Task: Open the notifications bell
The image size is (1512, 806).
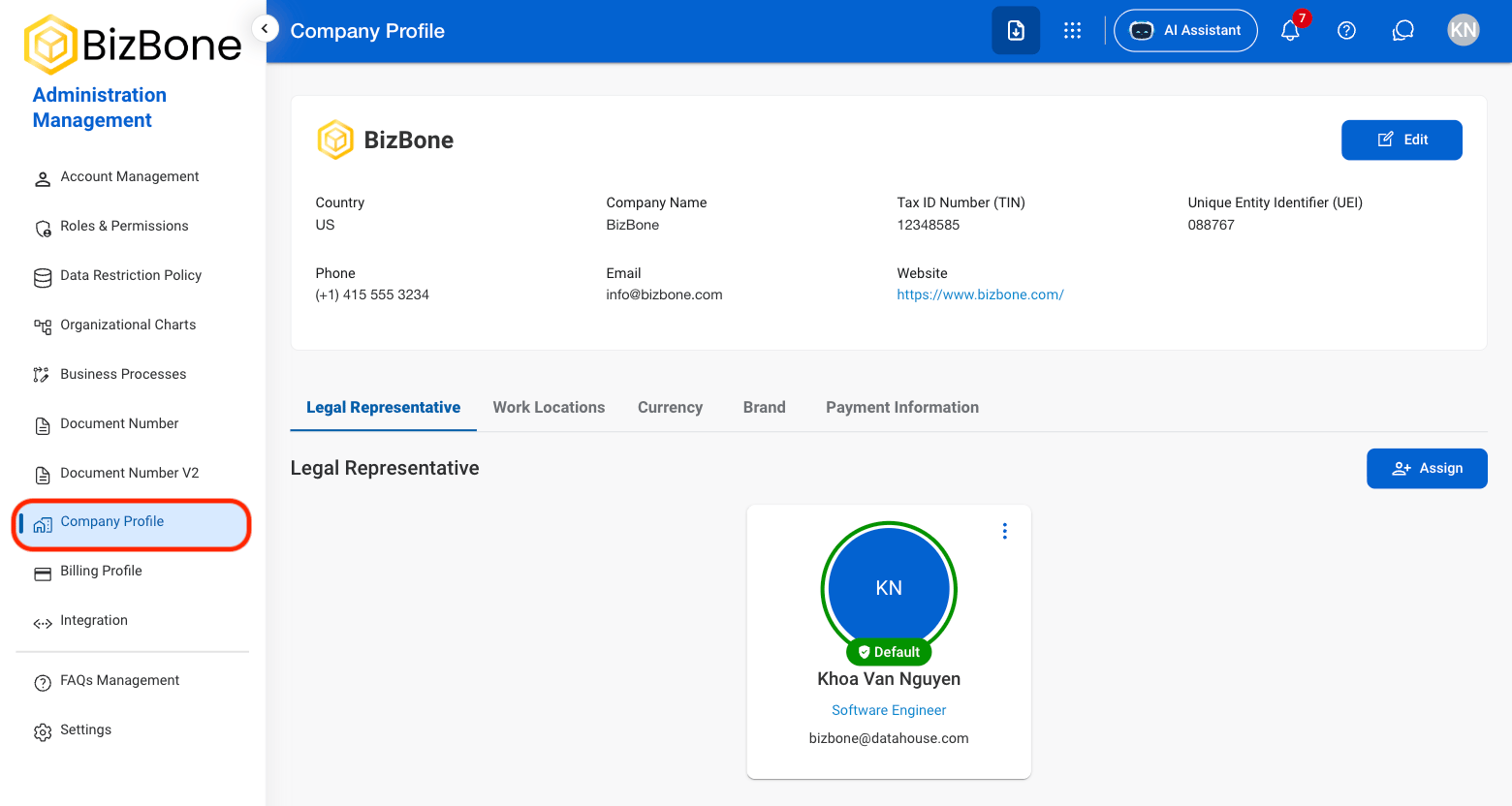Action: point(1290,31)
